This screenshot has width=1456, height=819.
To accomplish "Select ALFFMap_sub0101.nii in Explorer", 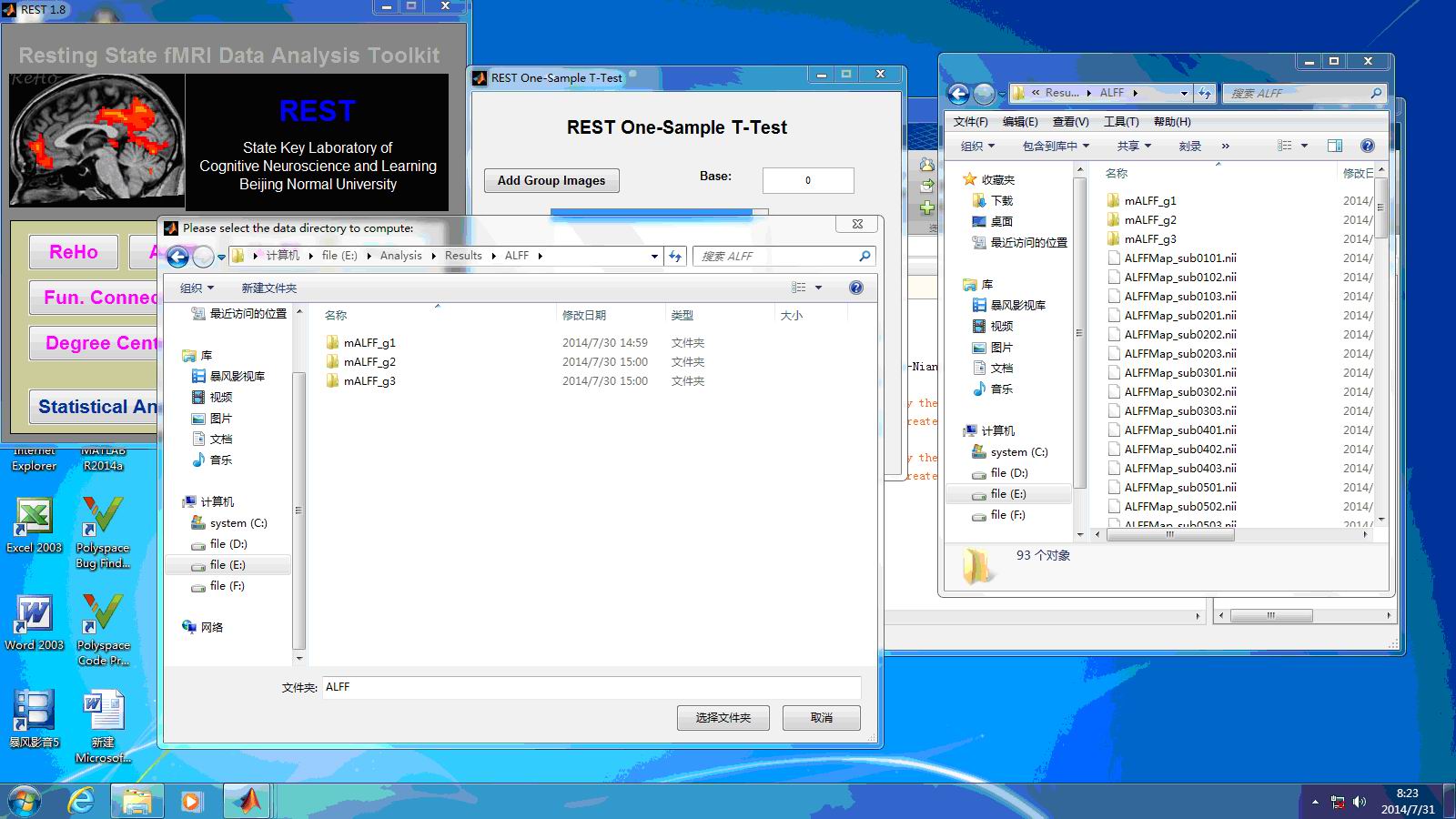I will point(1180,258).
